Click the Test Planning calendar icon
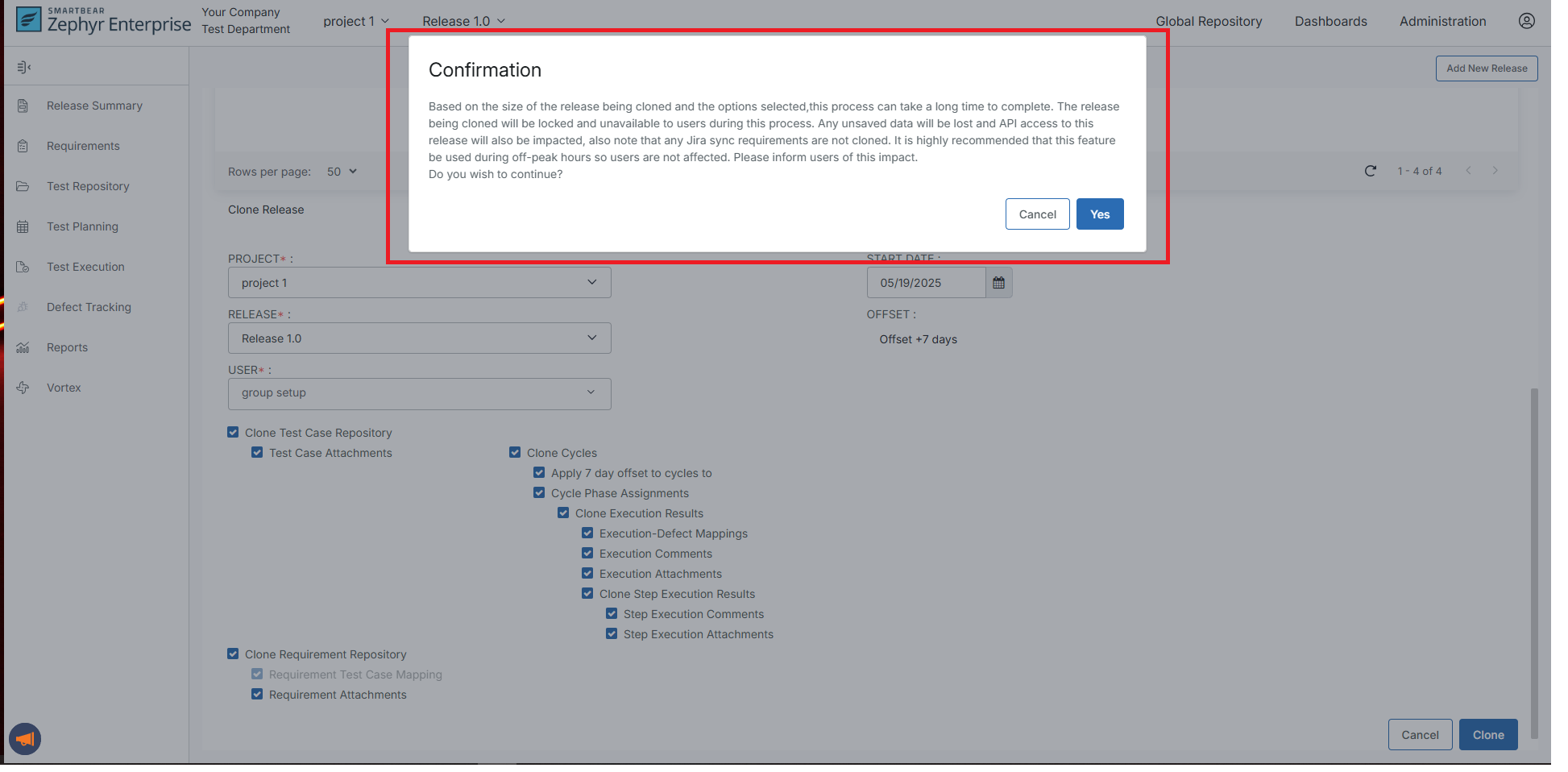Image resolution: width=1568 pixels, height=772 pixels. (x=23, y=226)
